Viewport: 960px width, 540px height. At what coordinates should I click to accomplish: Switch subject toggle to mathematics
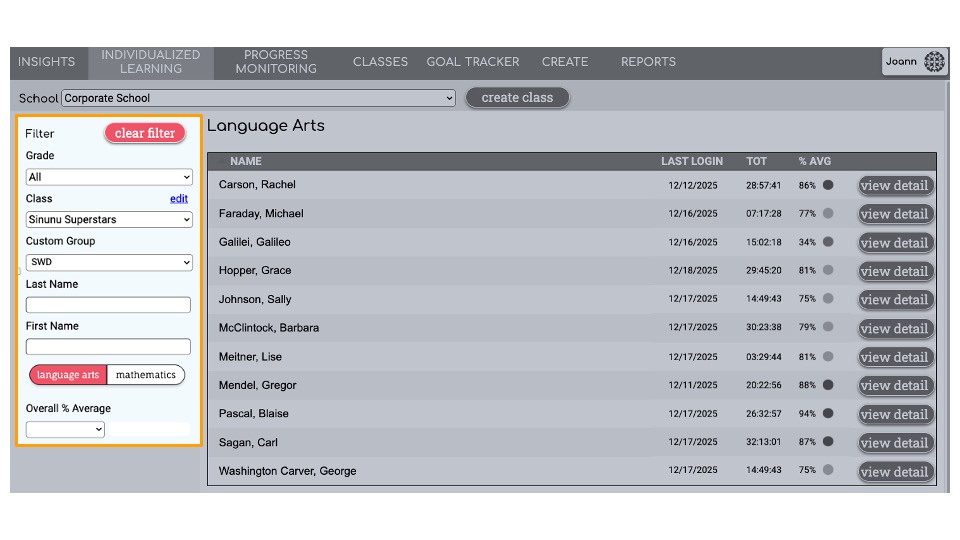pyautogui.click(x=146, y=375)
